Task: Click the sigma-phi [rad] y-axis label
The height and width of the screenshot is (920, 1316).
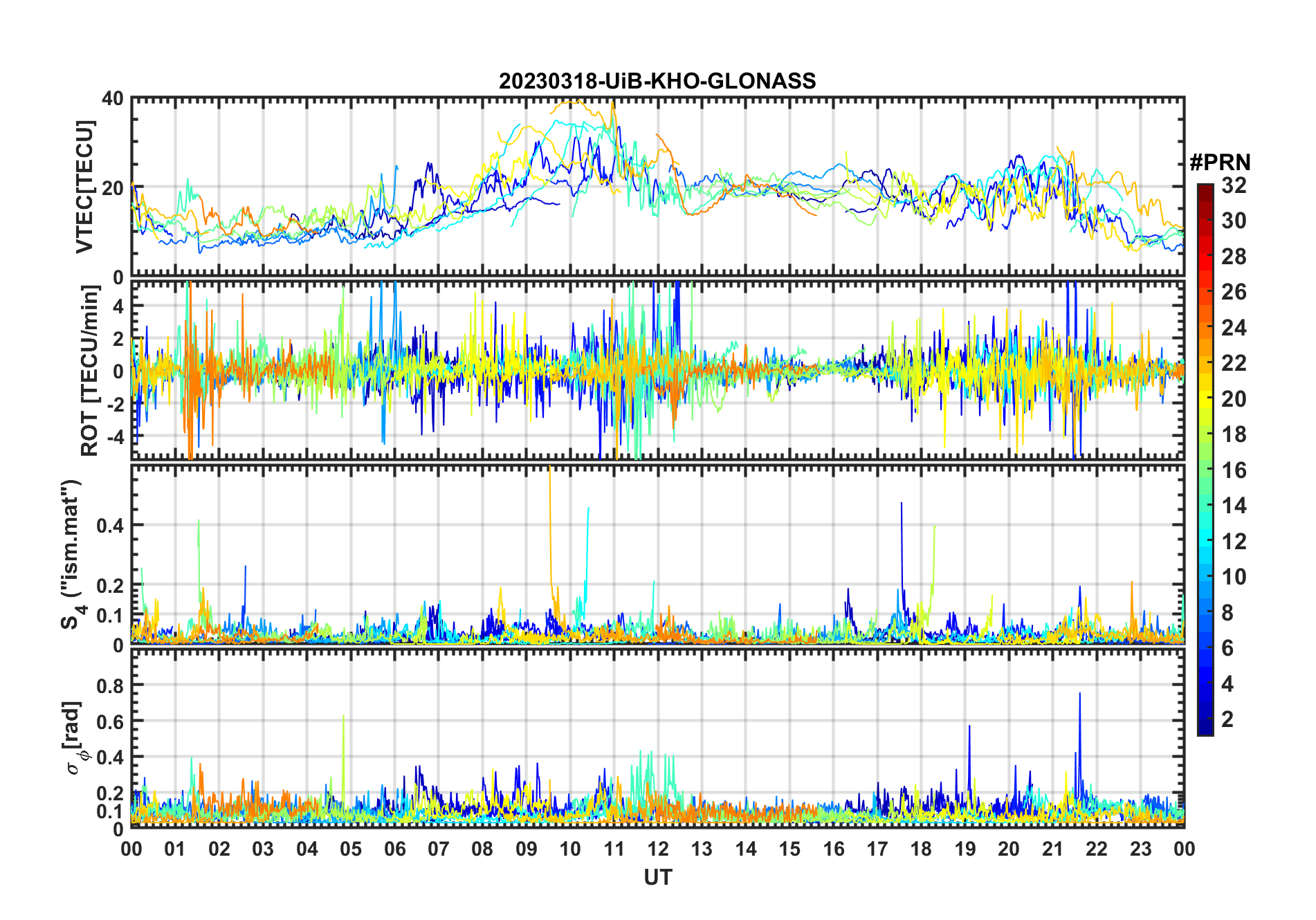Action: [75, 738]
